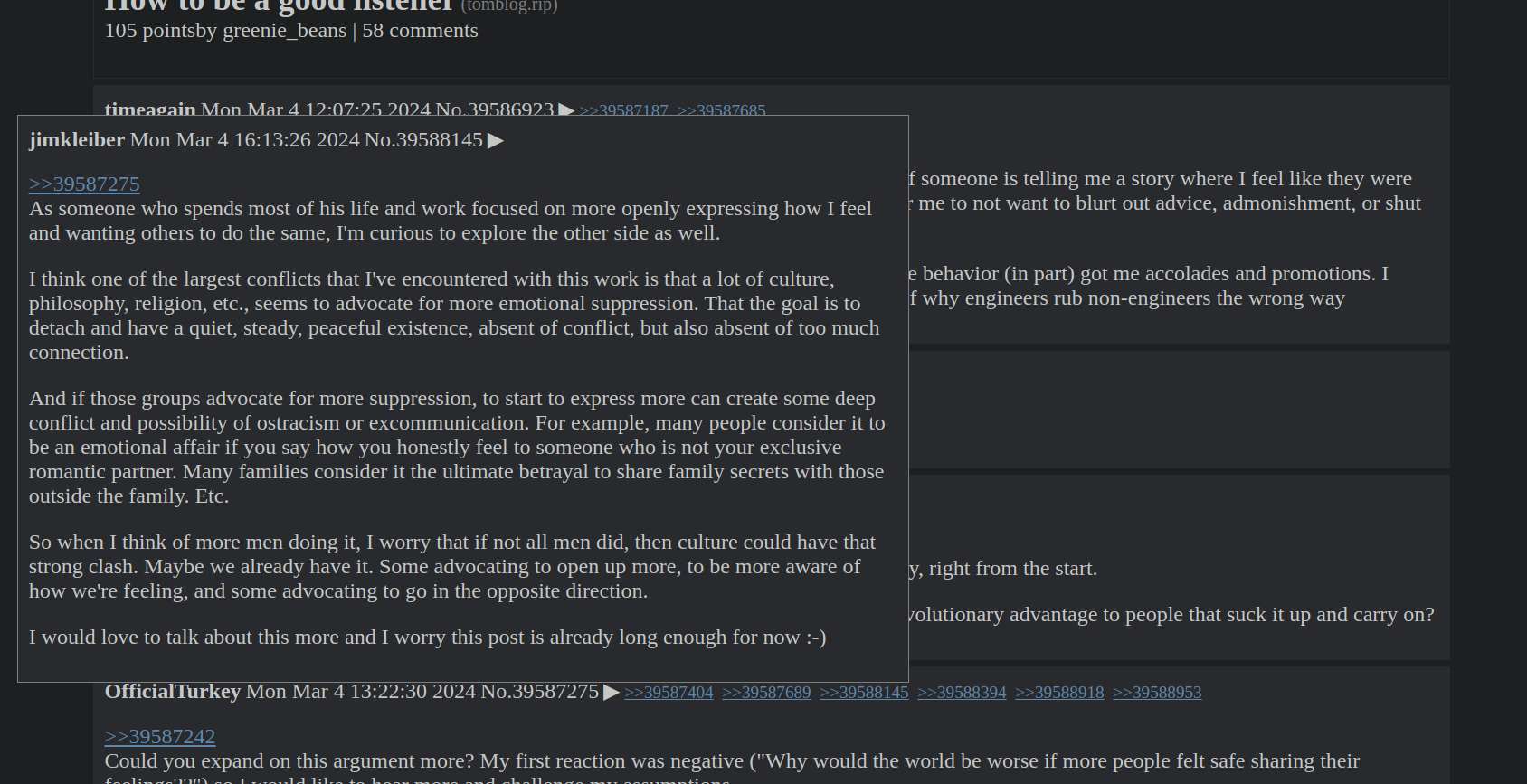Viewport: 1527px width, 784px height.
Task: Open reply link >>39587404
Action: click(x=669, y=693)
